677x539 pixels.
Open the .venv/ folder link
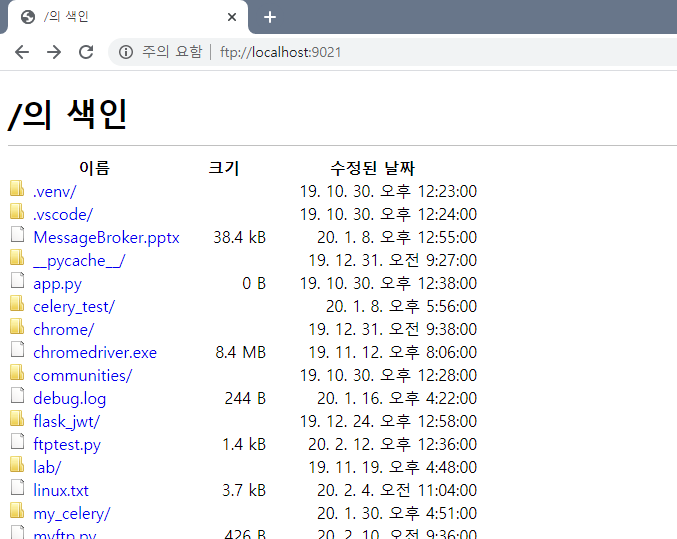(55, 191)
